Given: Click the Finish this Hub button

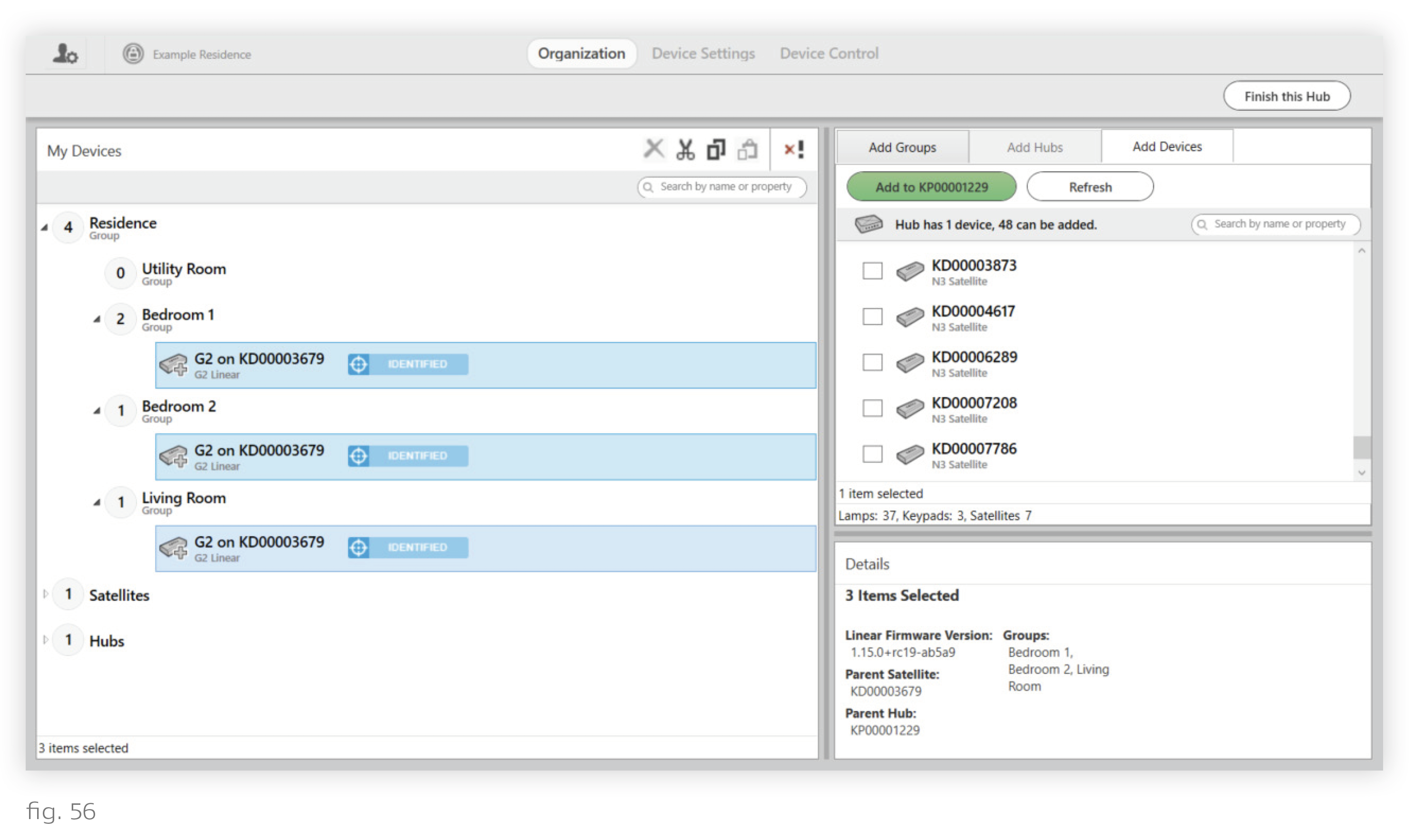Looking at the screenshot, I should point(1287,97).
